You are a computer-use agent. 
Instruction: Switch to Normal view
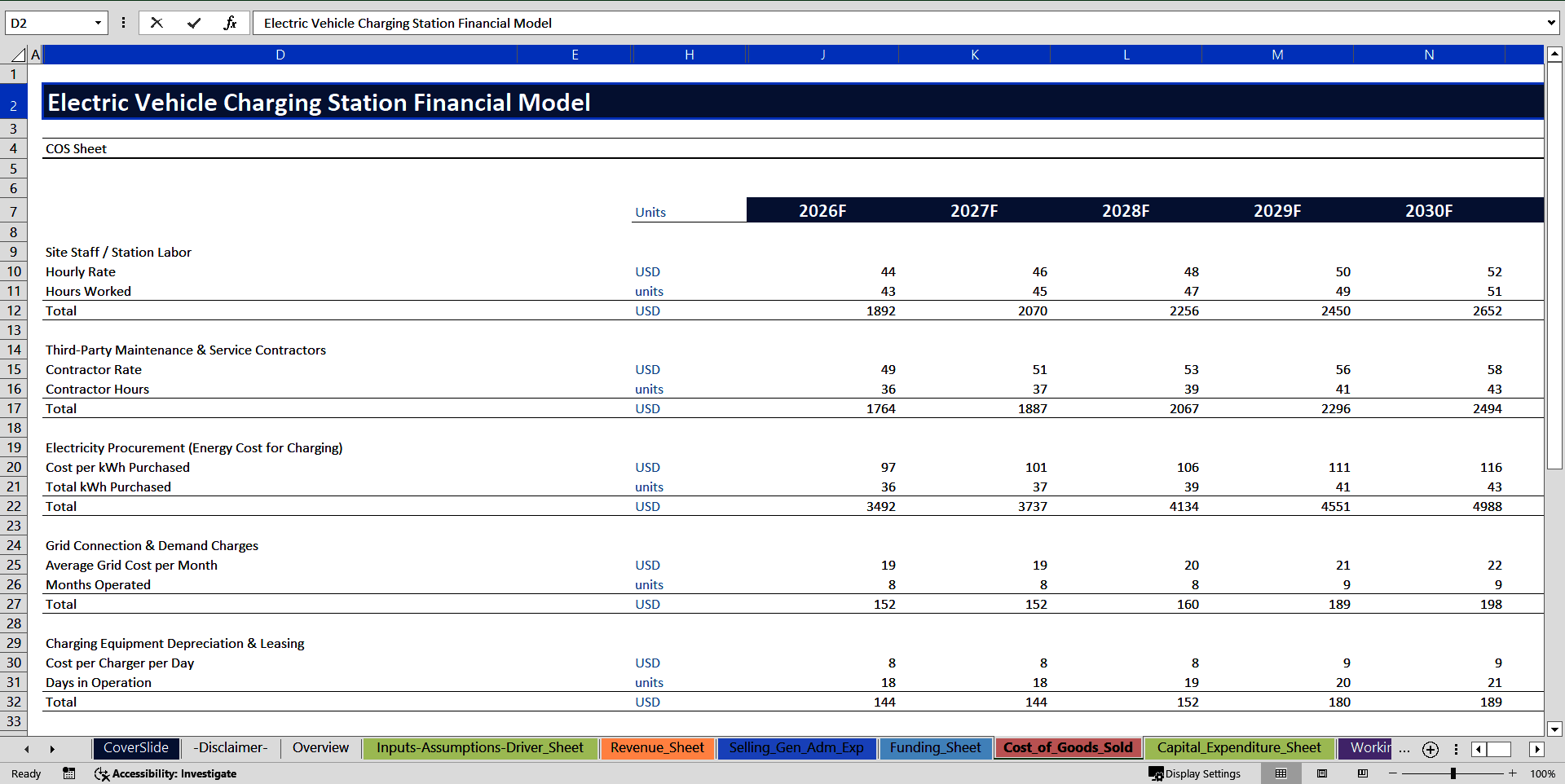click(x=1281, y=773)
